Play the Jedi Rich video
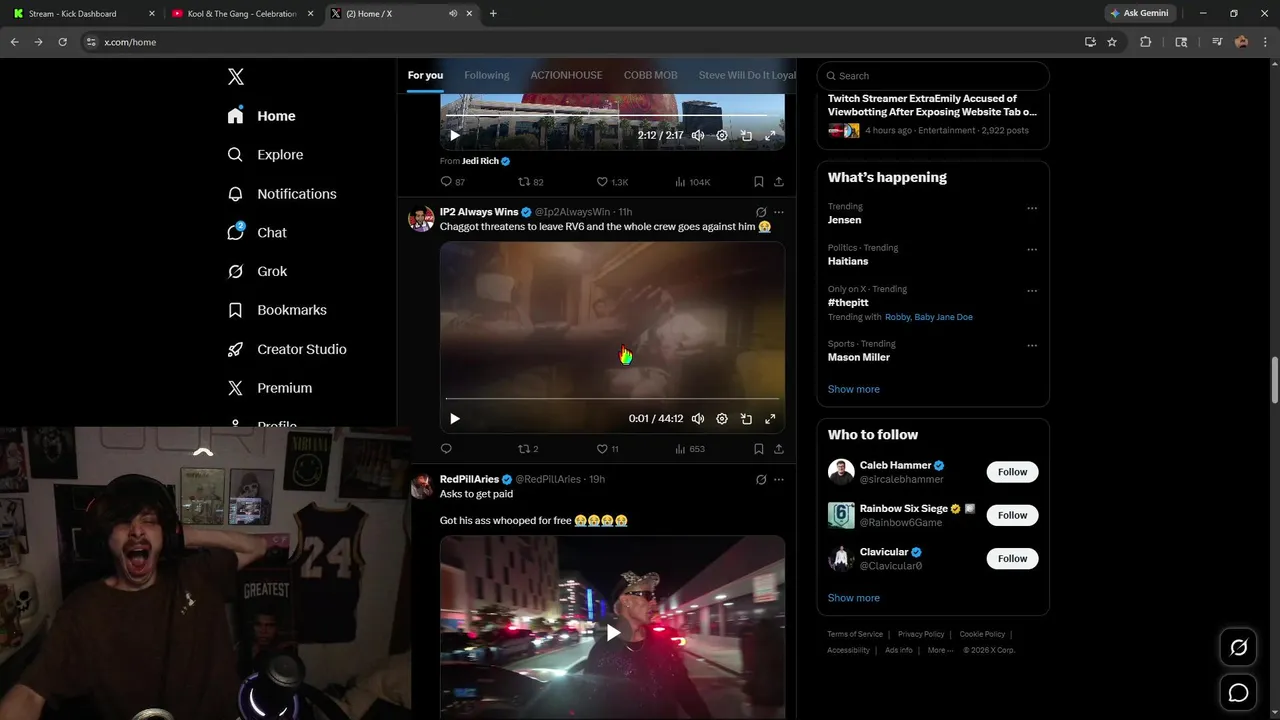The height and width of the screenshot is (720, 1280). pyautogui.click(x=455, y=135)
